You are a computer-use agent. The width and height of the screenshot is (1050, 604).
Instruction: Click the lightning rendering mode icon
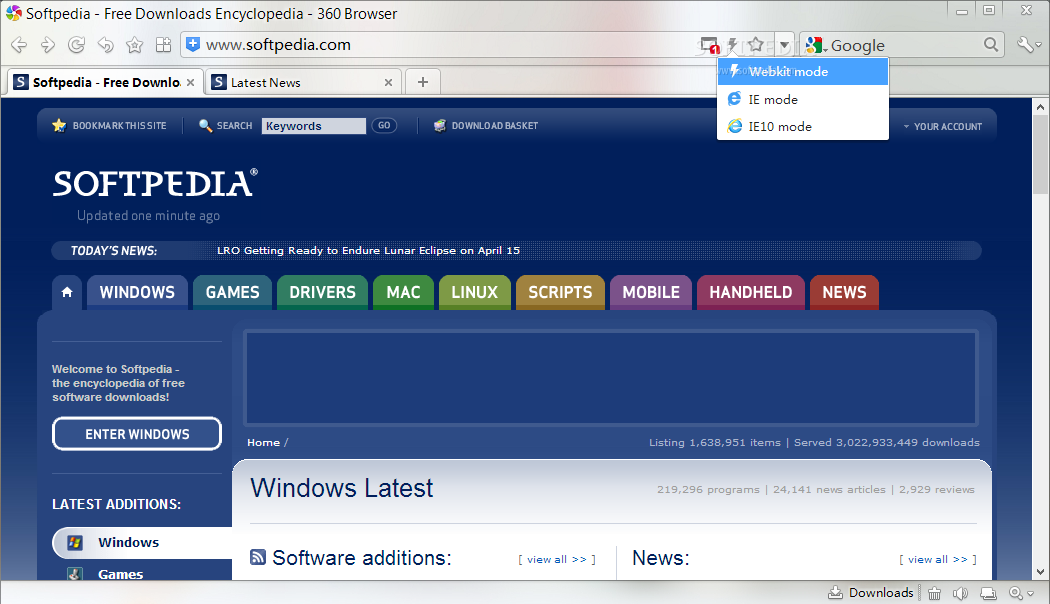(733, 45)
